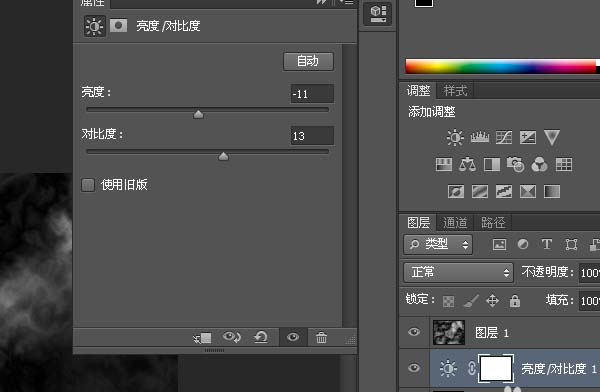The height and width of the screenshot is (392, 600).
Task: Add a Black & White adjustment
Action: coord(492,165)
